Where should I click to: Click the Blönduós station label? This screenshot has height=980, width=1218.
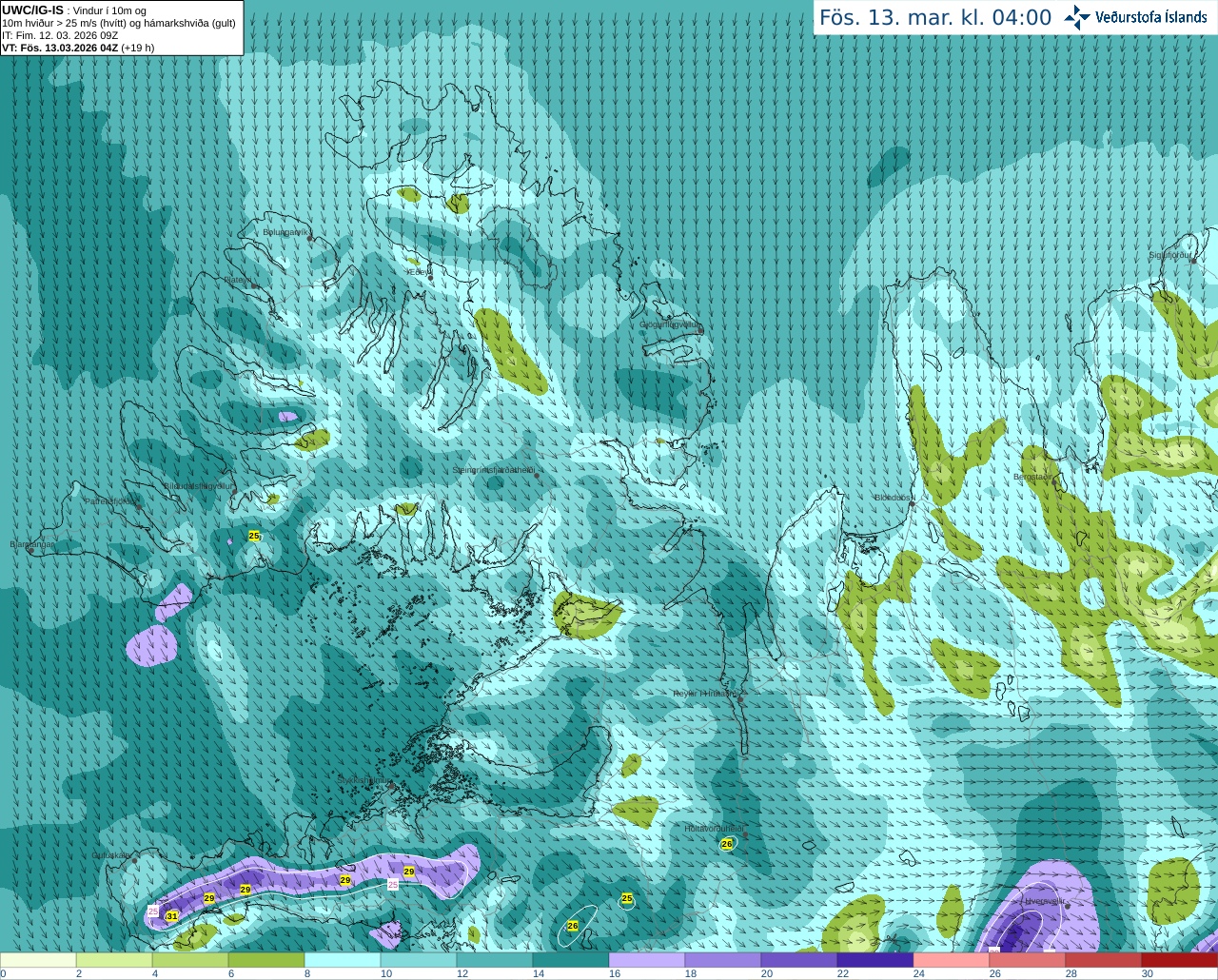point(894,498)
